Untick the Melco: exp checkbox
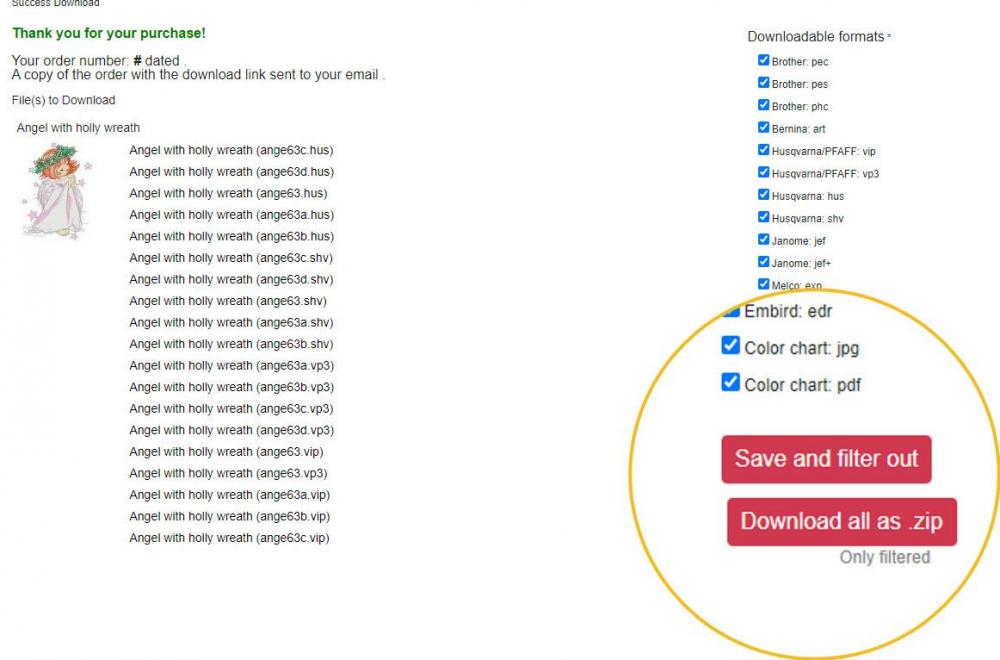 click(x=763, y=284)
